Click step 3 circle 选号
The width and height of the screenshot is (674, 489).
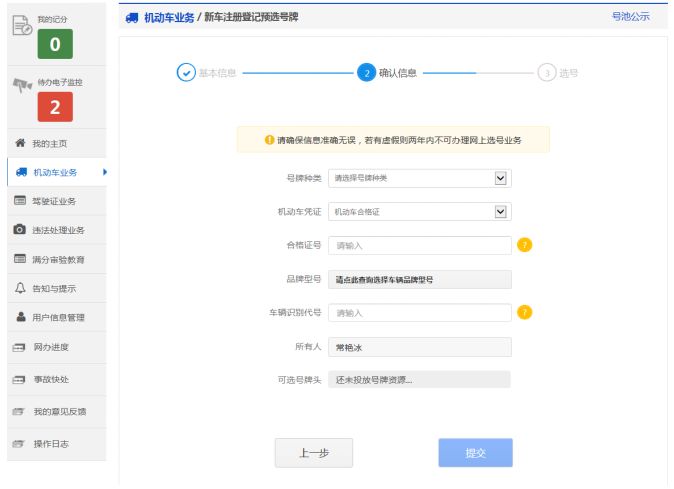(x=547, y=73)
